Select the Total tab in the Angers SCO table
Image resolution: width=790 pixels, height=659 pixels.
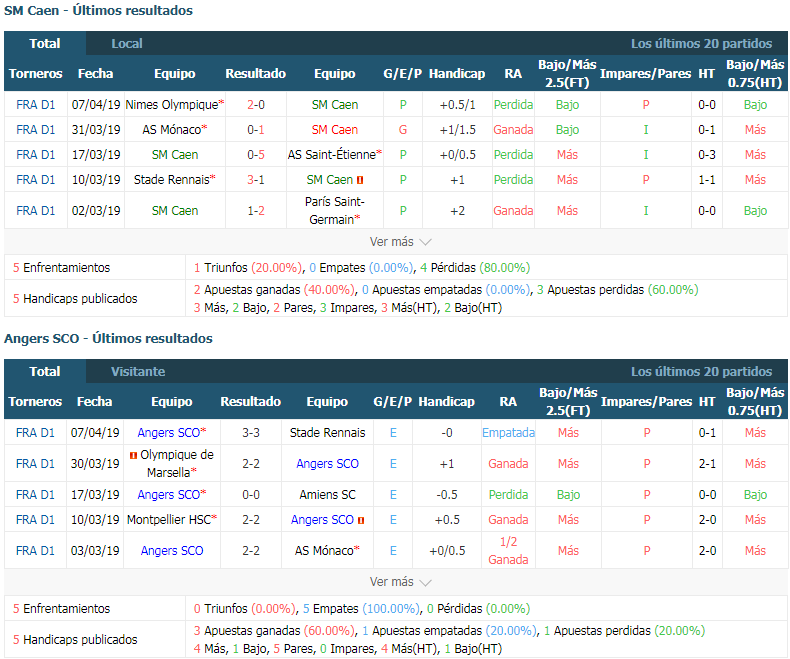(45, 372)
